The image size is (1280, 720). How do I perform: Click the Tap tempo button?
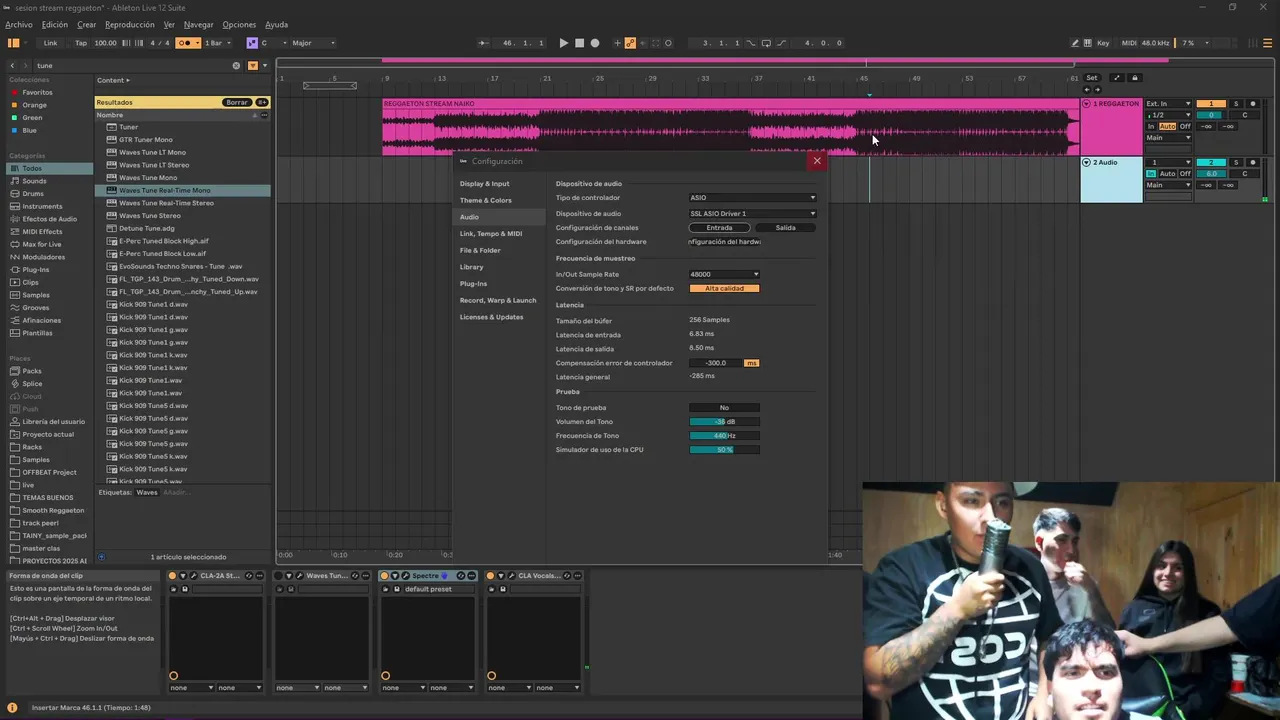point(81,43)
